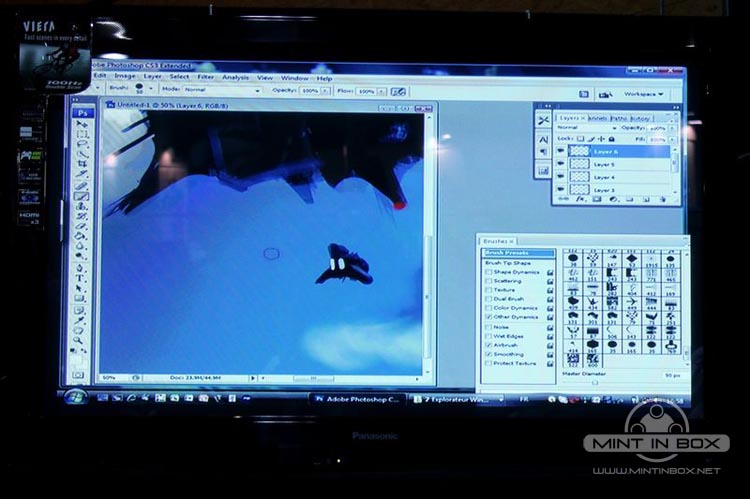Click the Delete layer trash icon
The height and width of the screenshot is (499, 750).
coord(663,199)
